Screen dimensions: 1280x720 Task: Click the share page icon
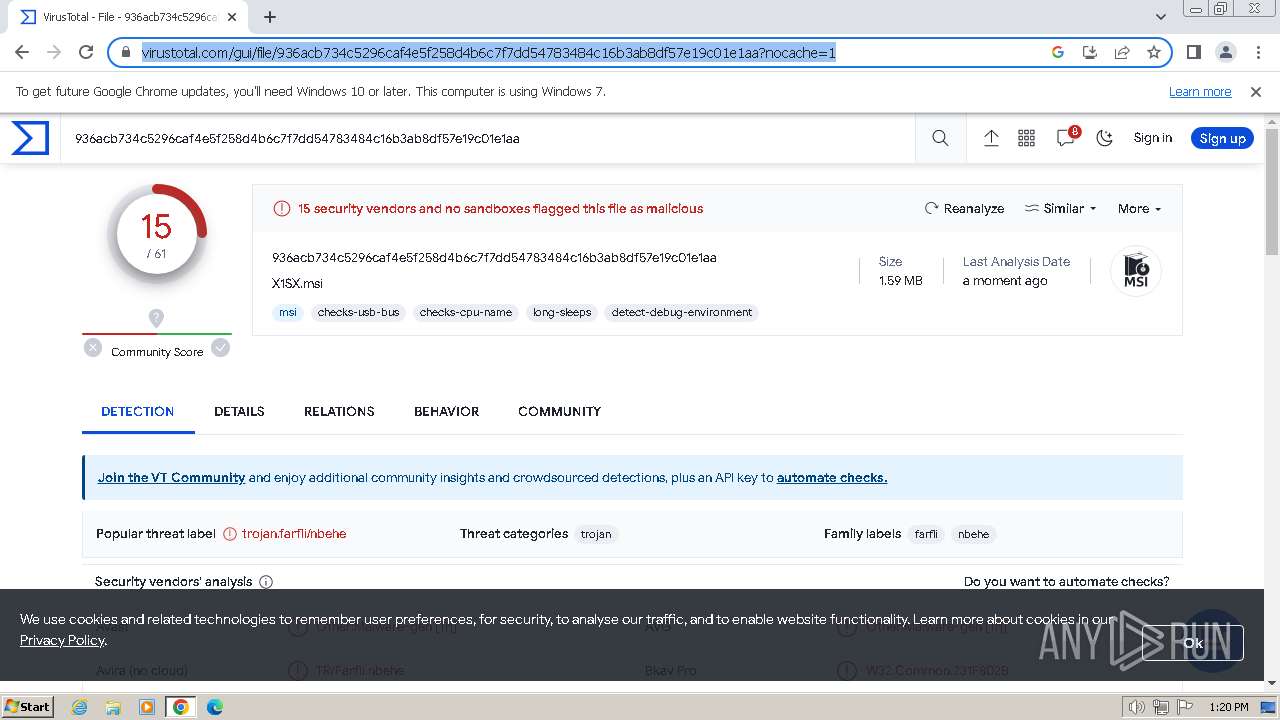click(1122, 53)
